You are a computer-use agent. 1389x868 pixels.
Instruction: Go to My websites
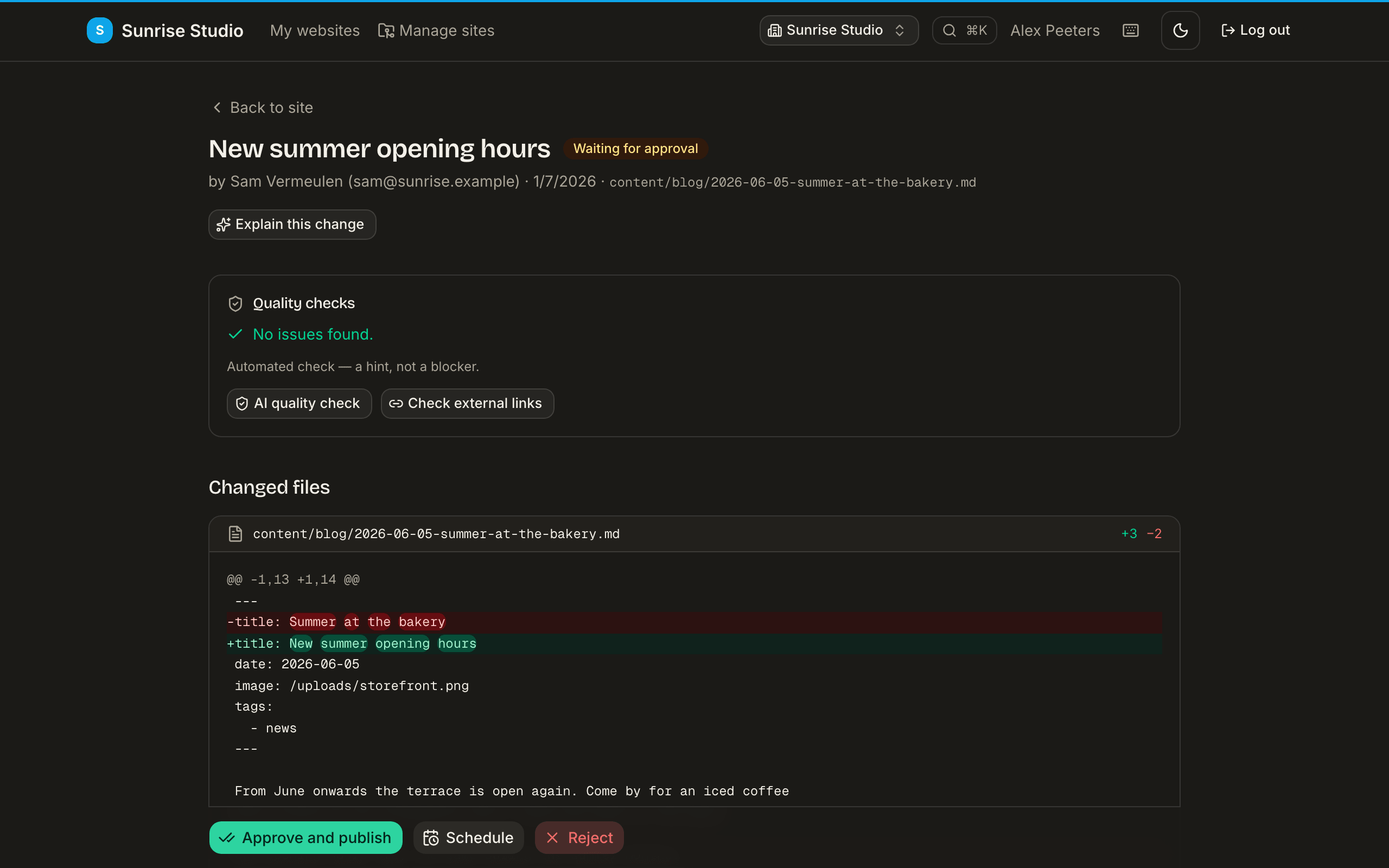click(x=315, y=30)
